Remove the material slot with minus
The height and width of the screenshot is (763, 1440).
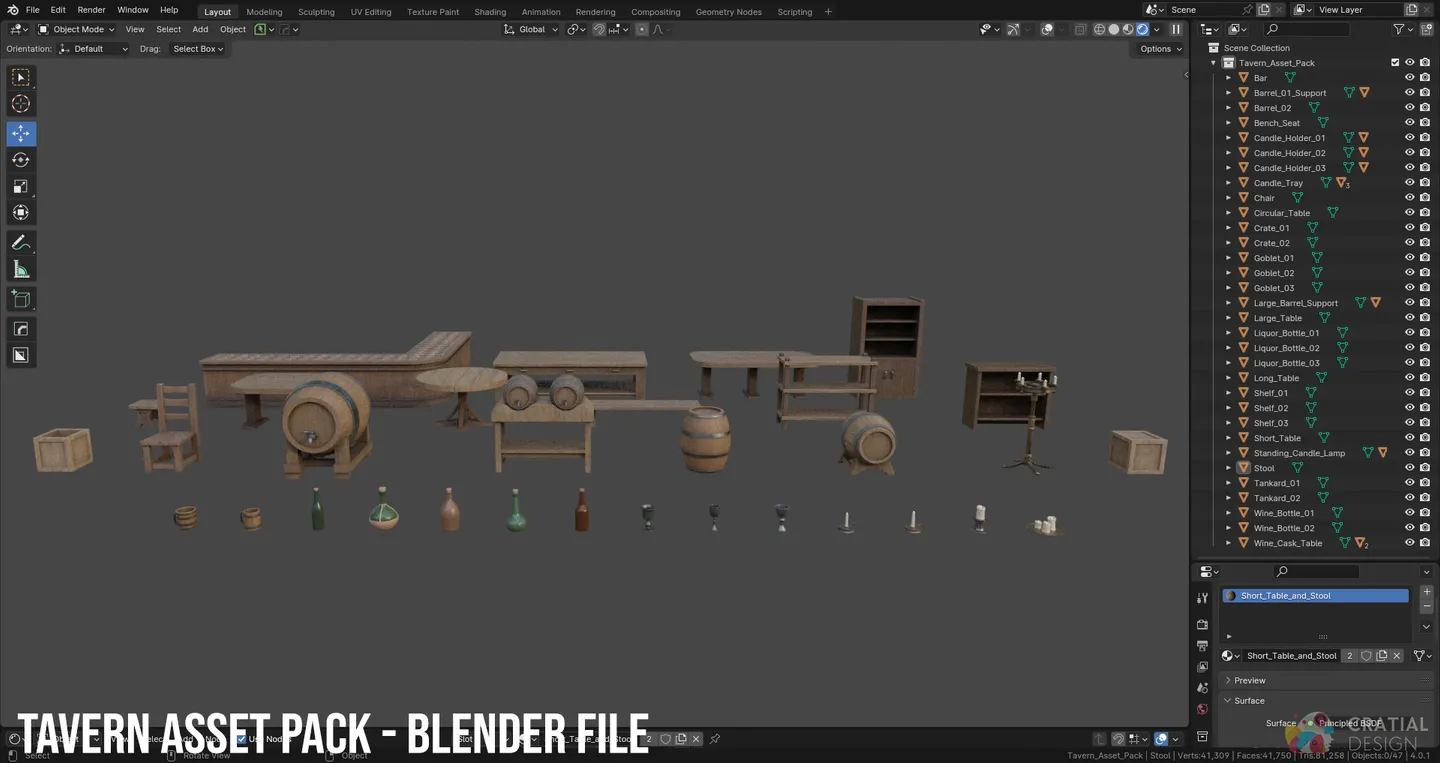pos(1427,607)
